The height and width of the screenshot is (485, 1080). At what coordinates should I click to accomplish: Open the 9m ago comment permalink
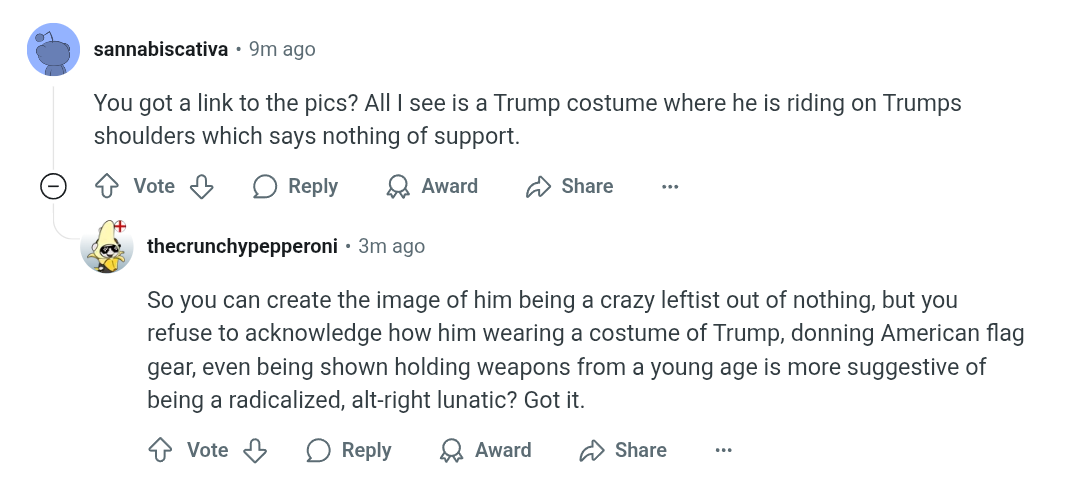[282, 50]
